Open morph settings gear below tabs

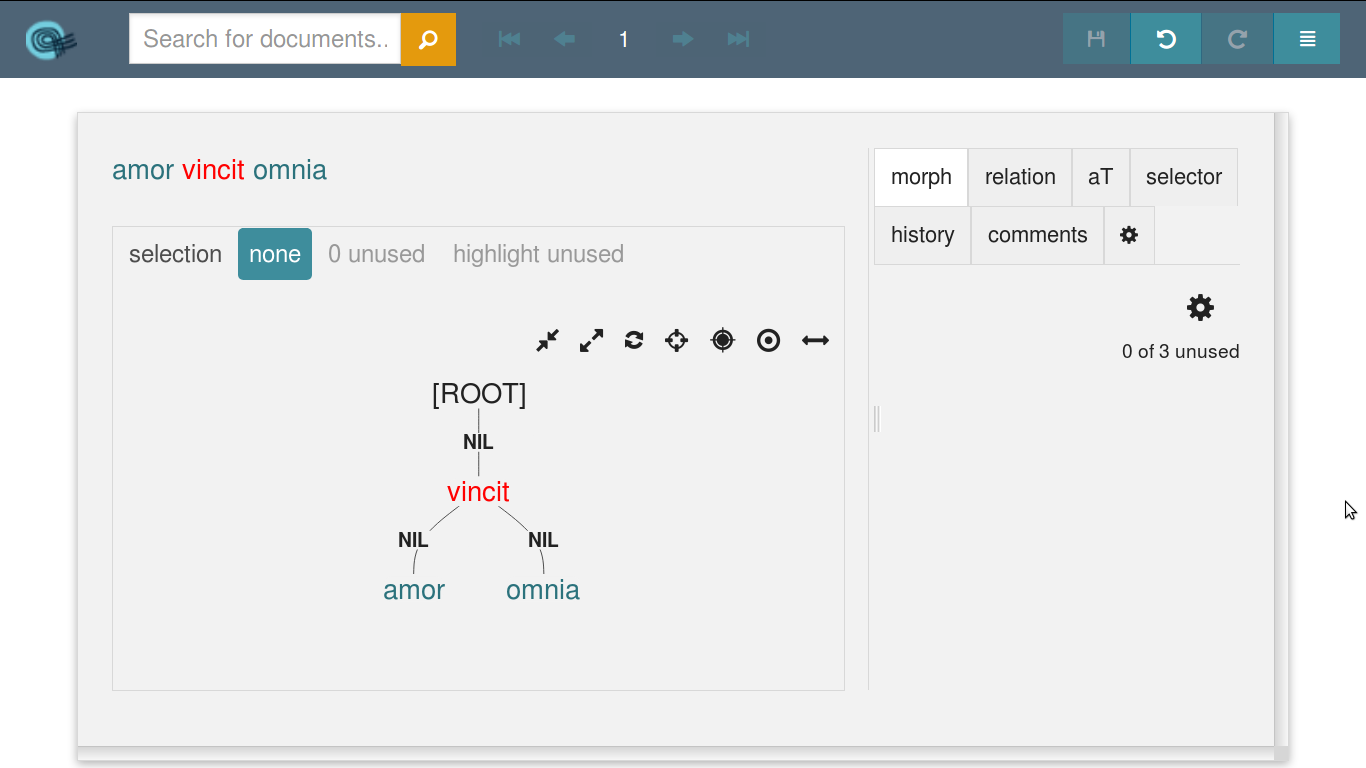(1200, 308)
